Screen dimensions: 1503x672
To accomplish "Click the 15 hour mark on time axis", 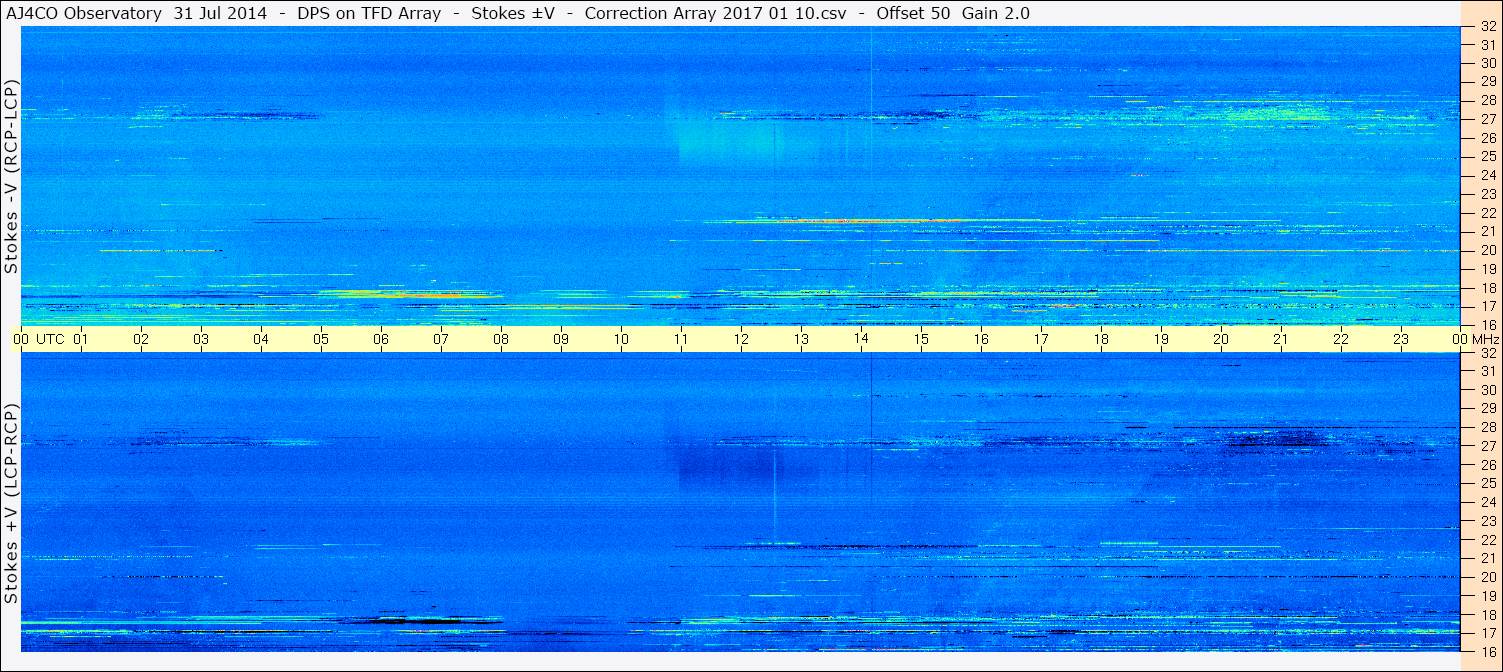I will click(x=921, y=339).
